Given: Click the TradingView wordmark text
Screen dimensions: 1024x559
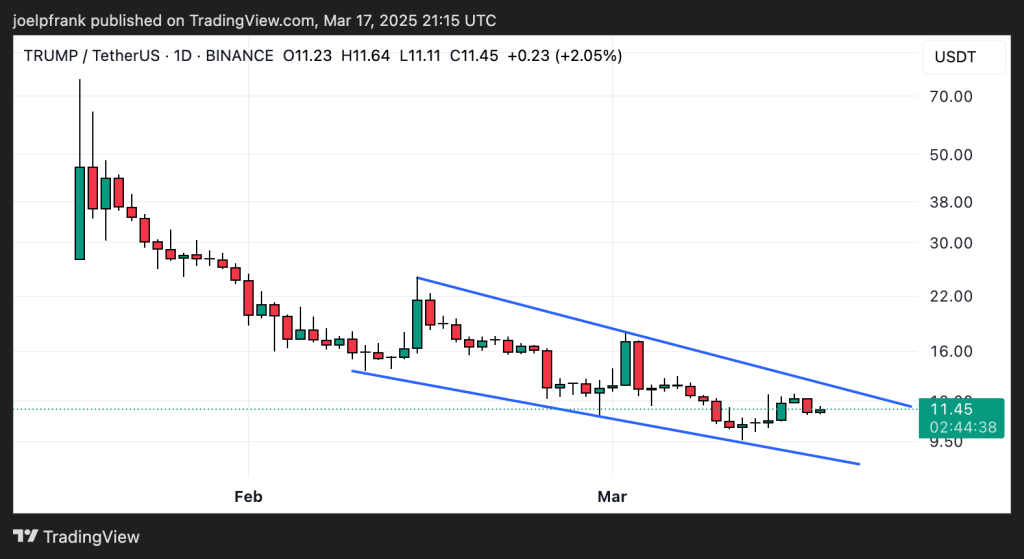Looking at the screenshot, I should (91, 537).
